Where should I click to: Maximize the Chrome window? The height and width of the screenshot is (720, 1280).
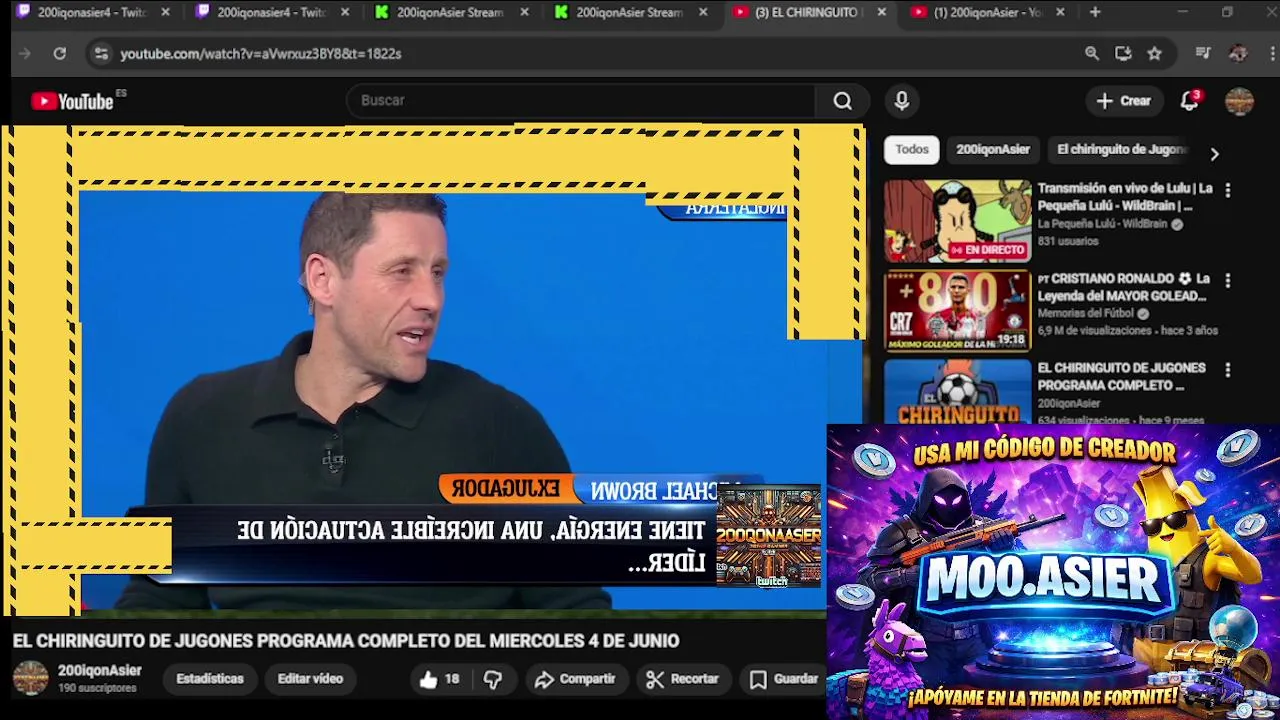click(1227, 12)
